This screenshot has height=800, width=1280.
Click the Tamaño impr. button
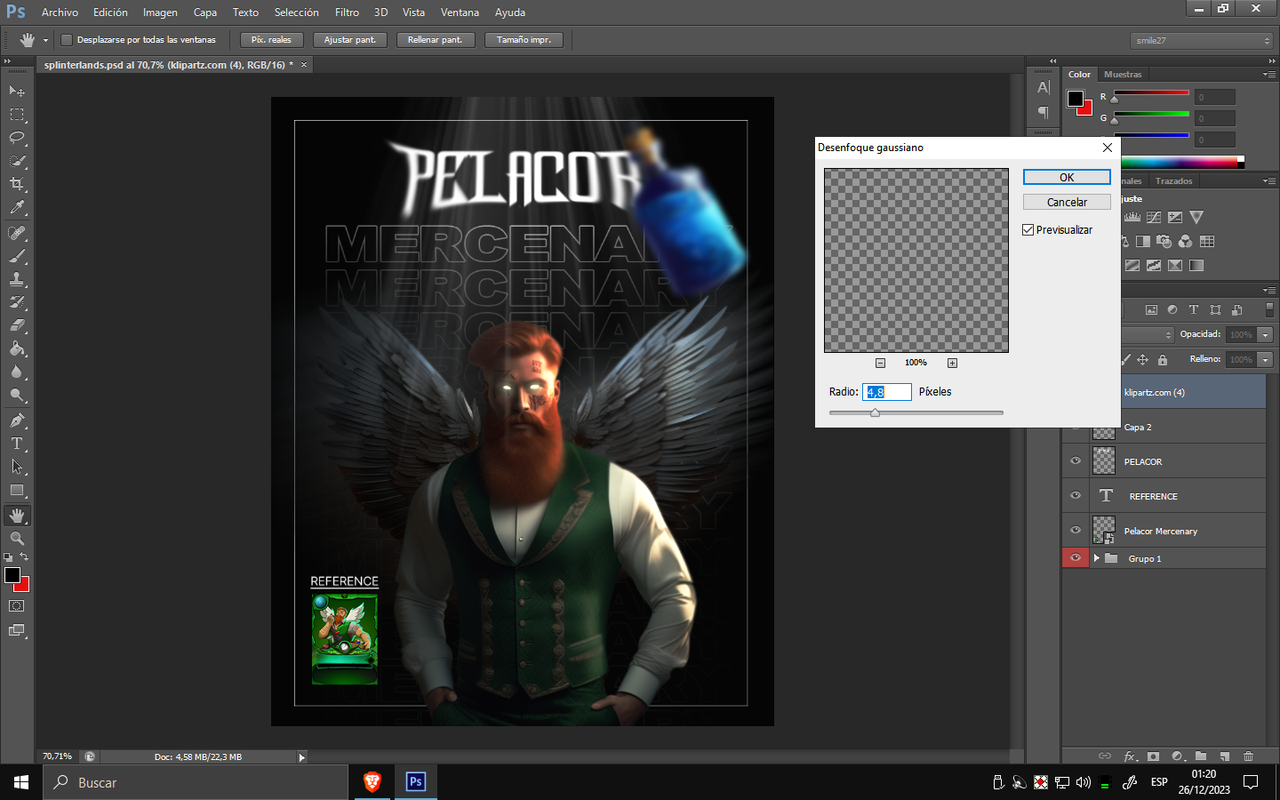pos(524,40)
